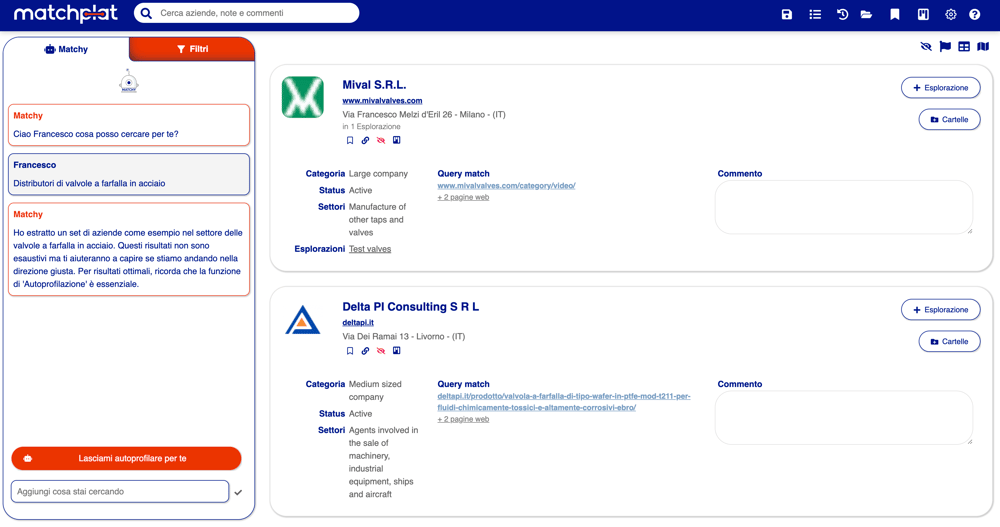This screenshot has width=1000, height=527.
Task: Click the chain link icon for Delta PI Consulting
Action: (x=365, y=351)
